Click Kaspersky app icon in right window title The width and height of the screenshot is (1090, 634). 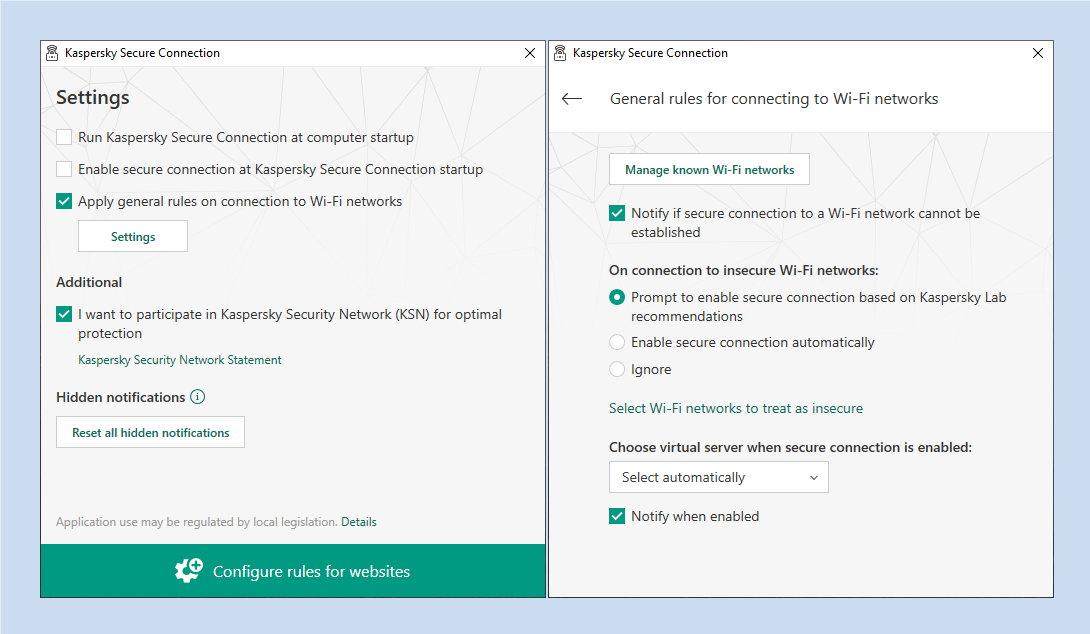tap(560, 53)
